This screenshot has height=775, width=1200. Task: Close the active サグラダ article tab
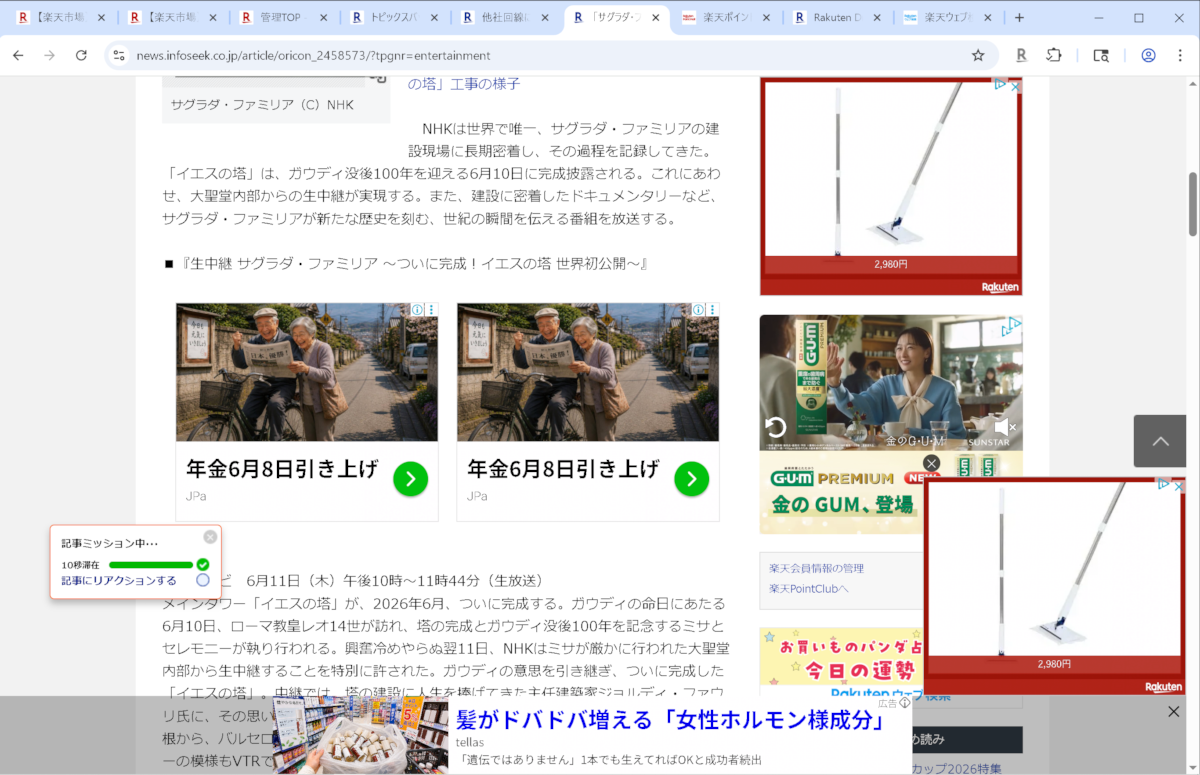[x=656, y=17]
